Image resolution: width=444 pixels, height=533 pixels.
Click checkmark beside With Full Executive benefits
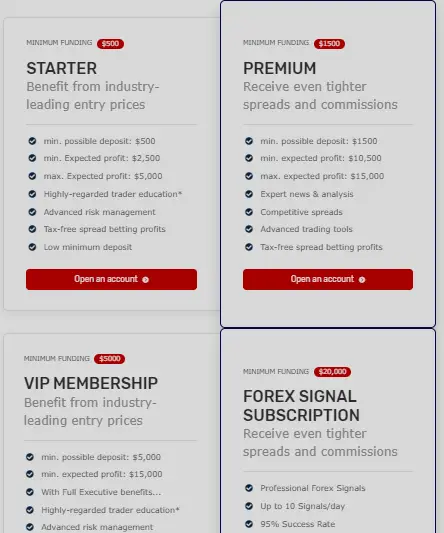pyautogui.click(x=30, y=492)
